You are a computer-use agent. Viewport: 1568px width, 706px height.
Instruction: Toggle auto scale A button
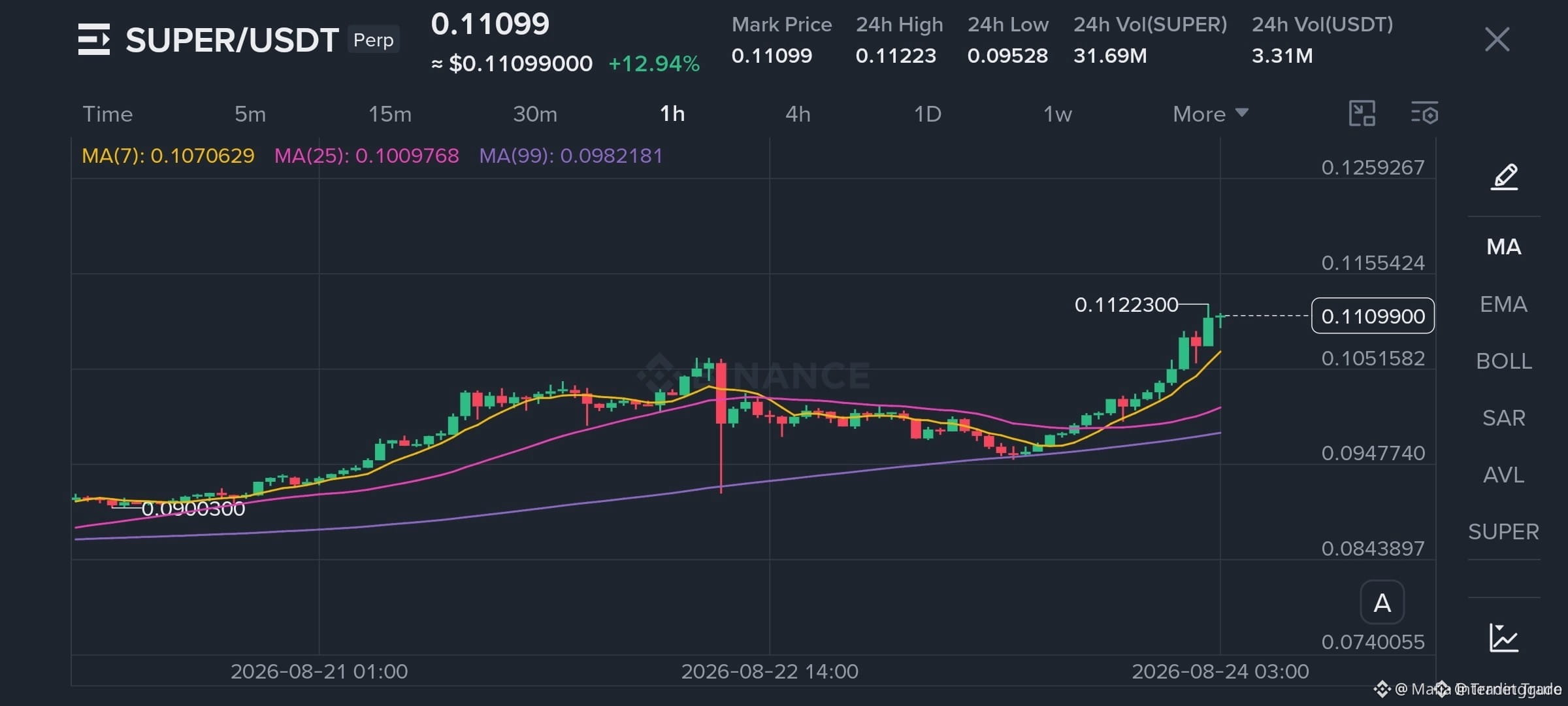click(1382, 603)
